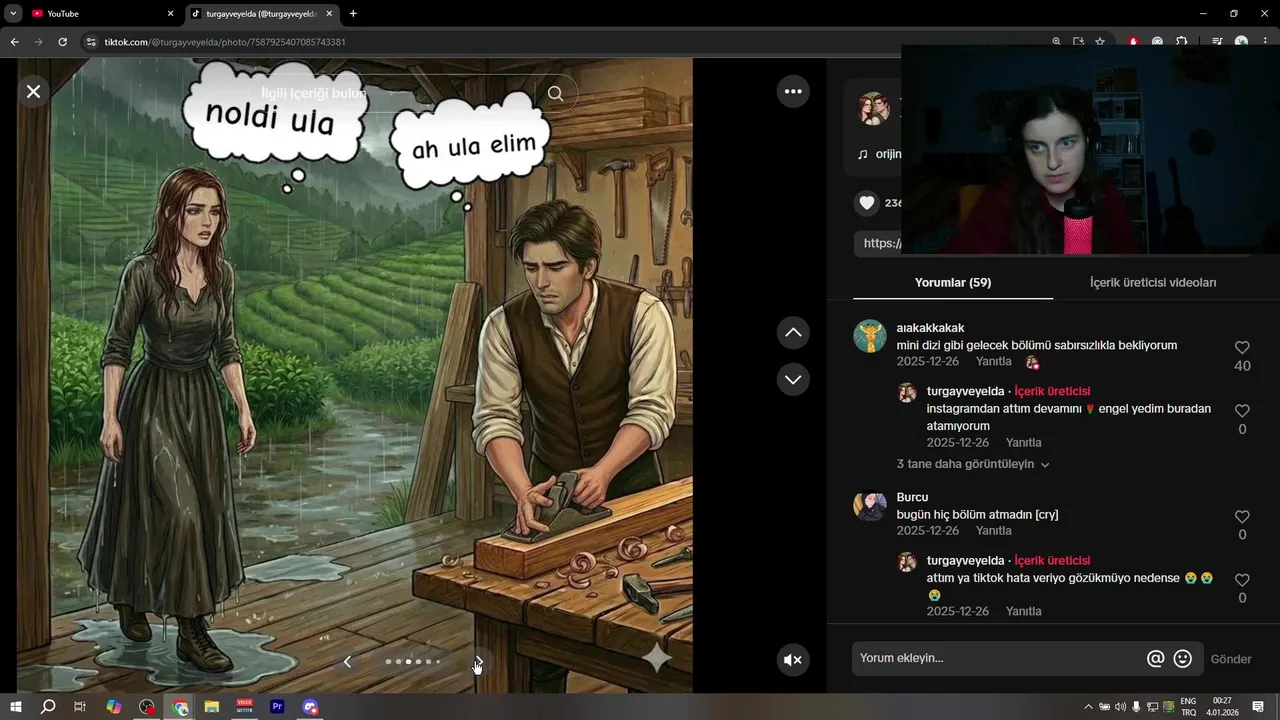The height and width of the screenshot is (720, 1280).
Task: Open the Chrome extensions puzzle icon
Action: [1181, 42]
